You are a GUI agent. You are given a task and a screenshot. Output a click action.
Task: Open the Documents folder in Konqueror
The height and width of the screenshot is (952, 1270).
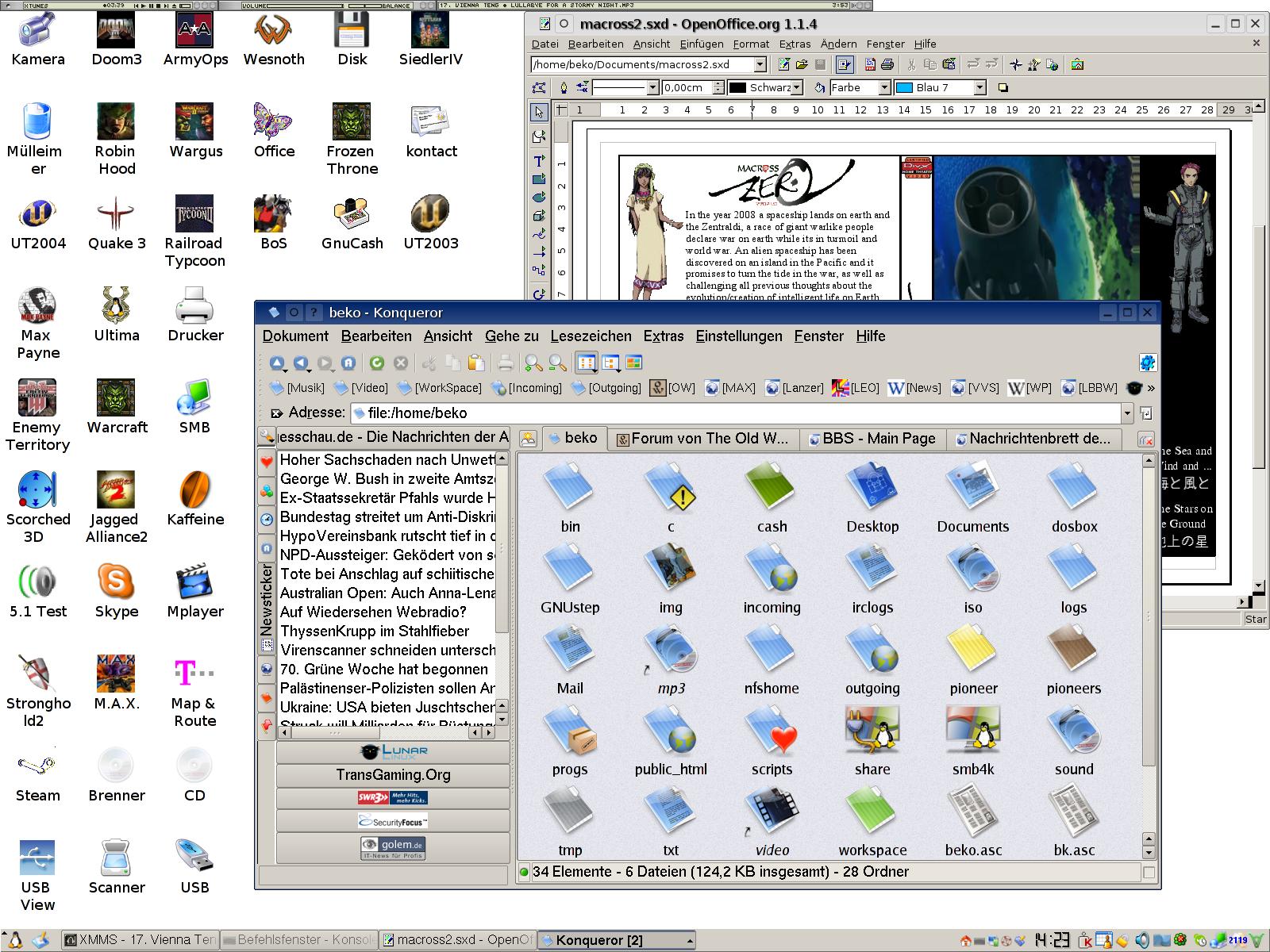973,497
